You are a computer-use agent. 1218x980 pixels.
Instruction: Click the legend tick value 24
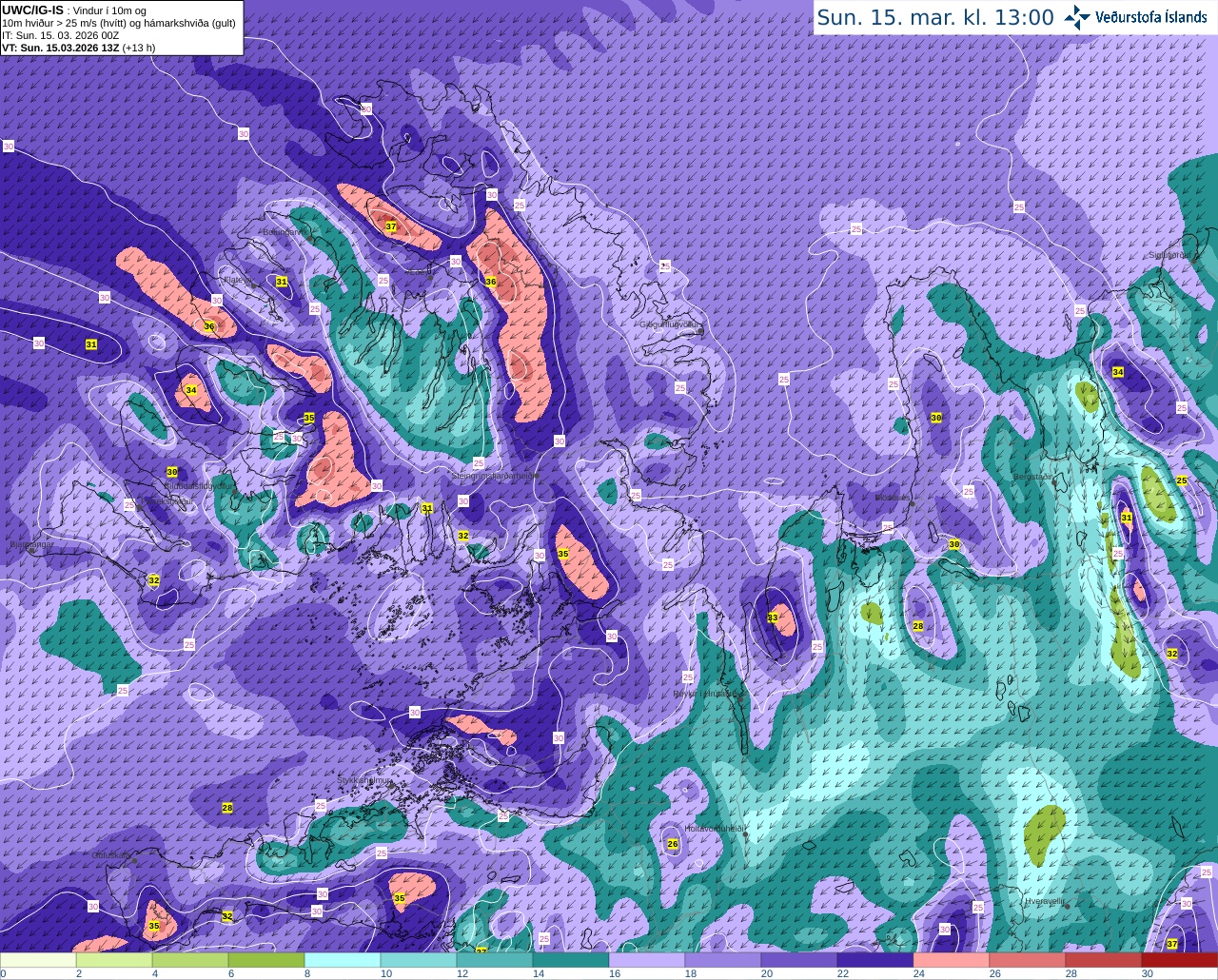coord(919,973)
